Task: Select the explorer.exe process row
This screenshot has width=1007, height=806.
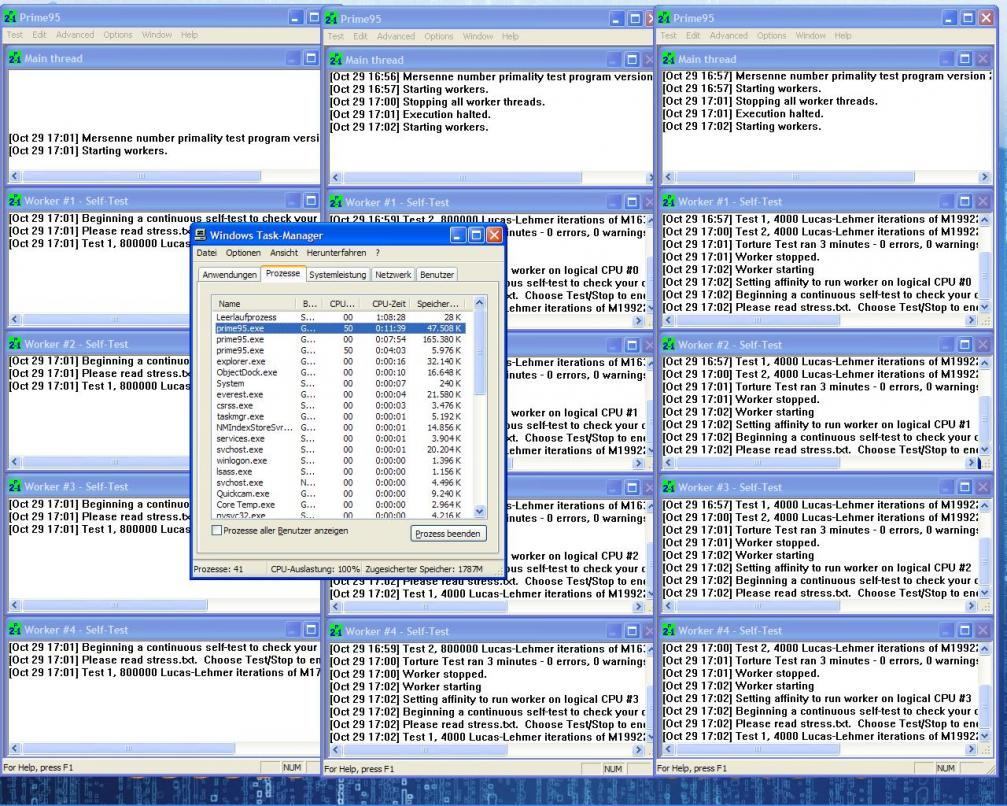Action: 338,362
